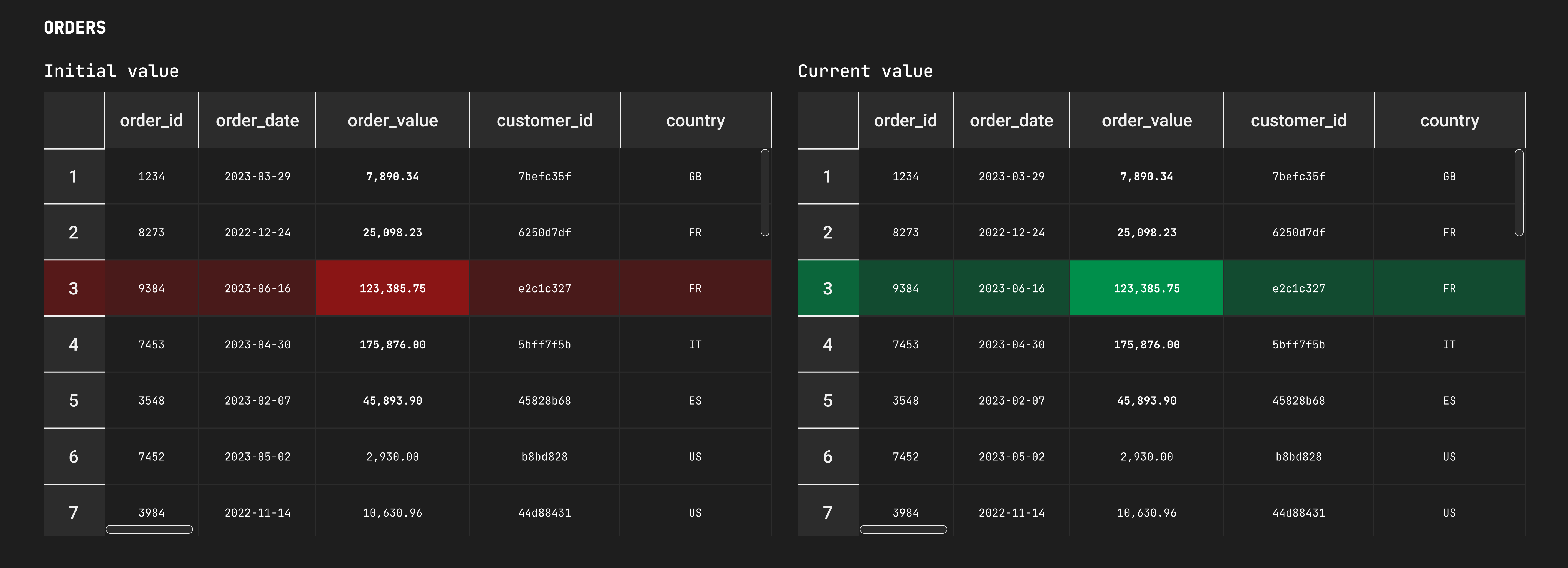Select row number 1 in the Current value table

click(x=827, y=177)
